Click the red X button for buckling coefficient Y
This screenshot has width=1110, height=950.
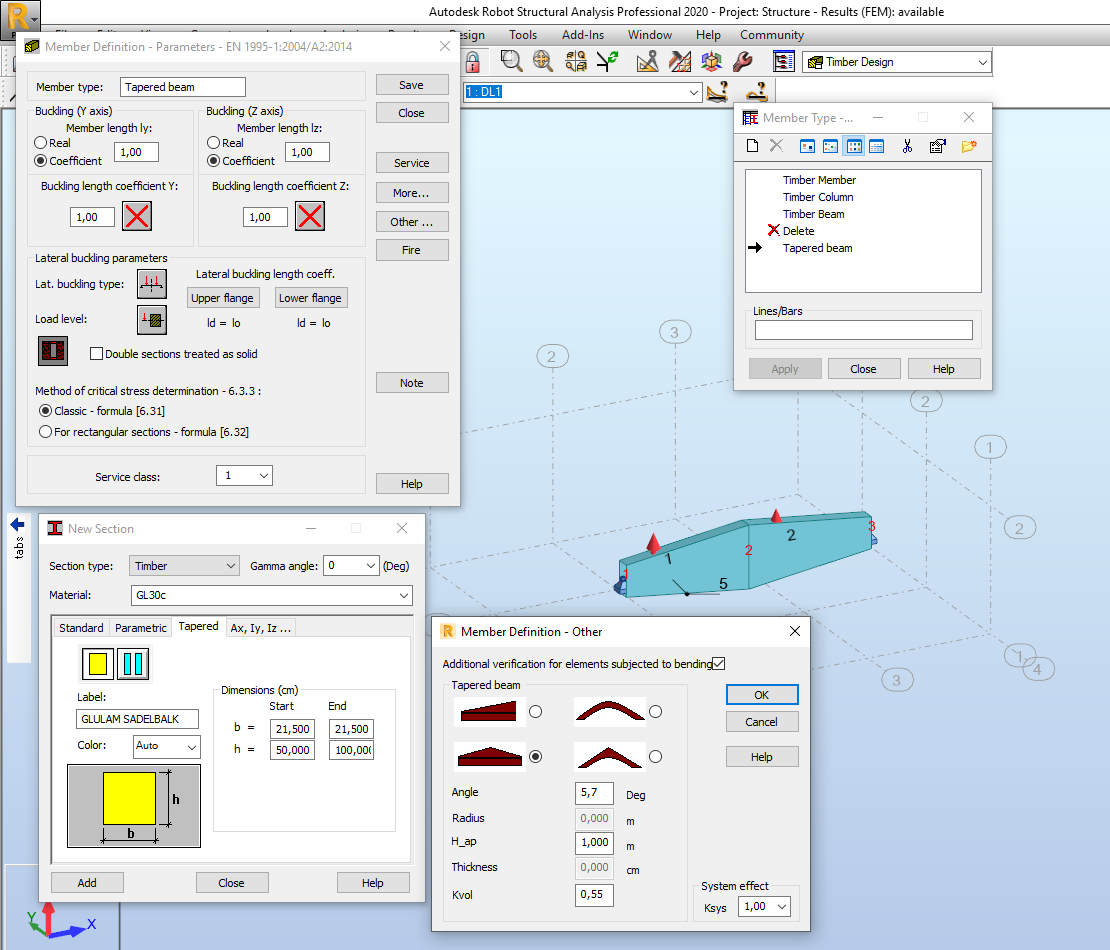(137, 216)
